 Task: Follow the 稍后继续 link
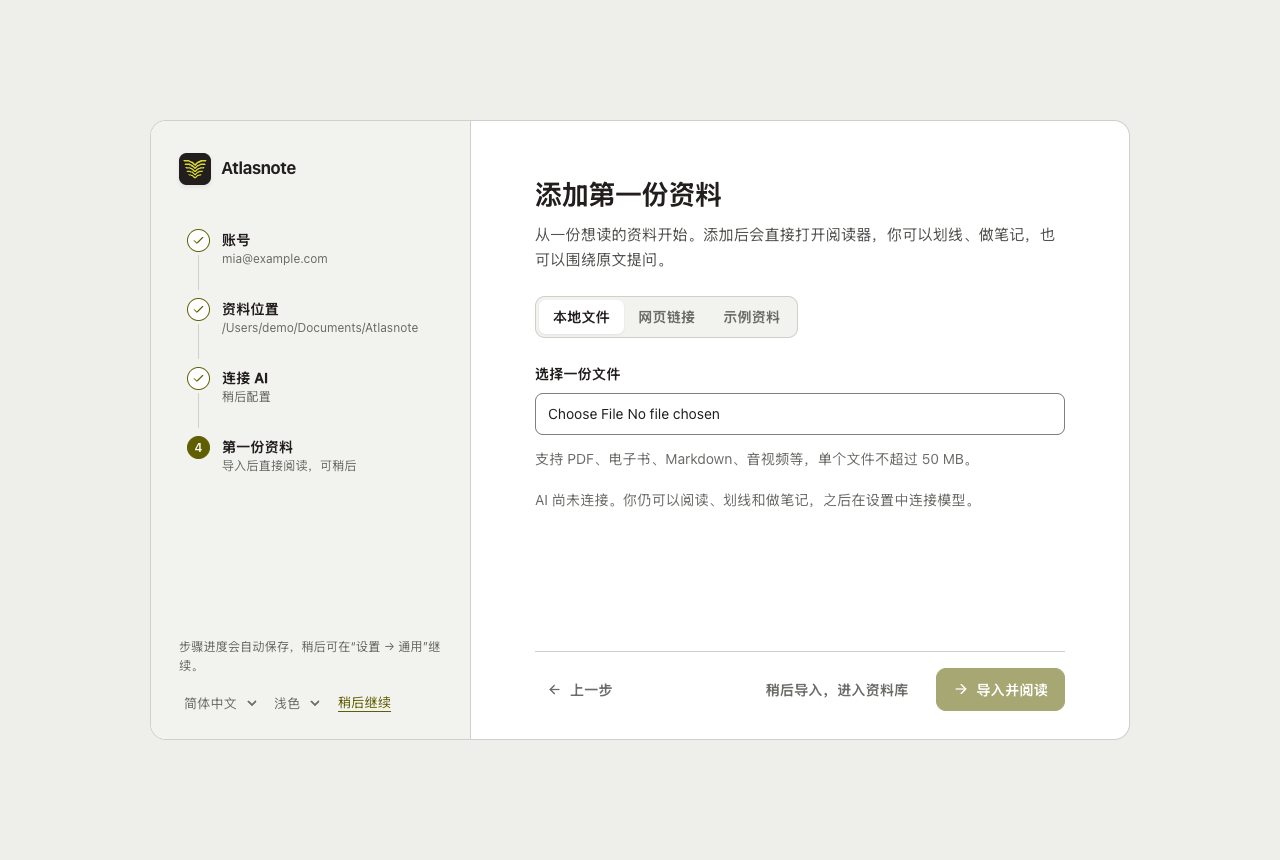click(x=364, y=703)
